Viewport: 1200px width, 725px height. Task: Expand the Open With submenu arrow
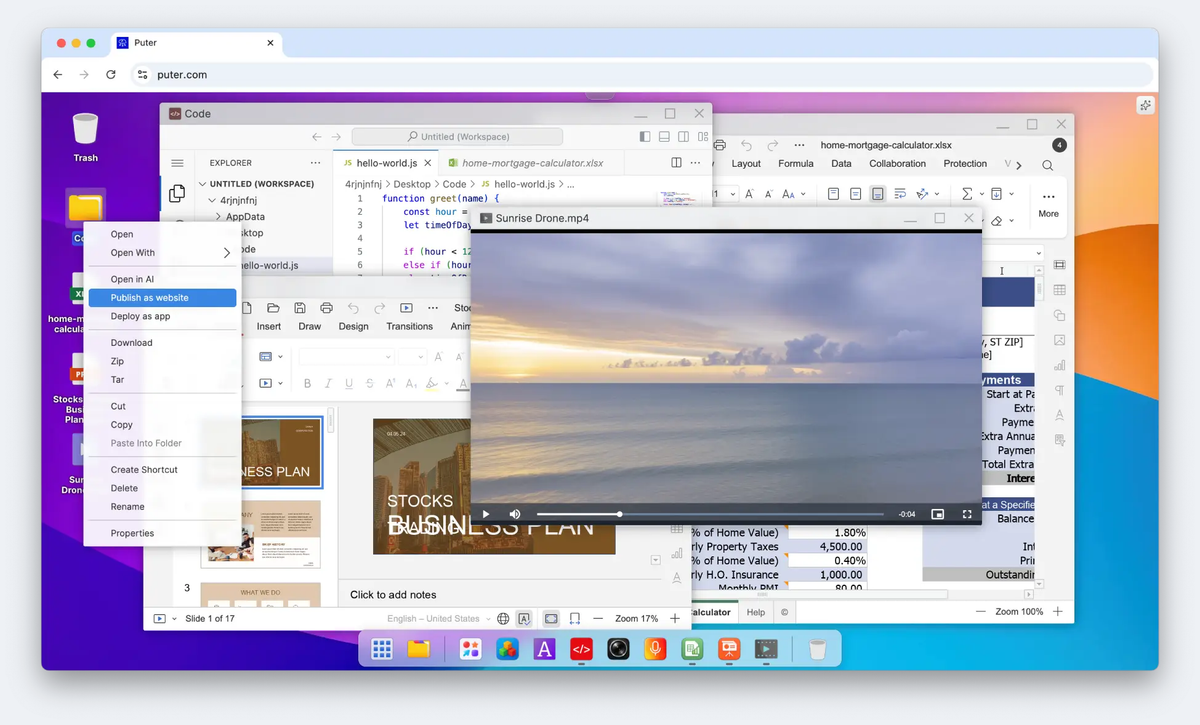pos(227,253)
